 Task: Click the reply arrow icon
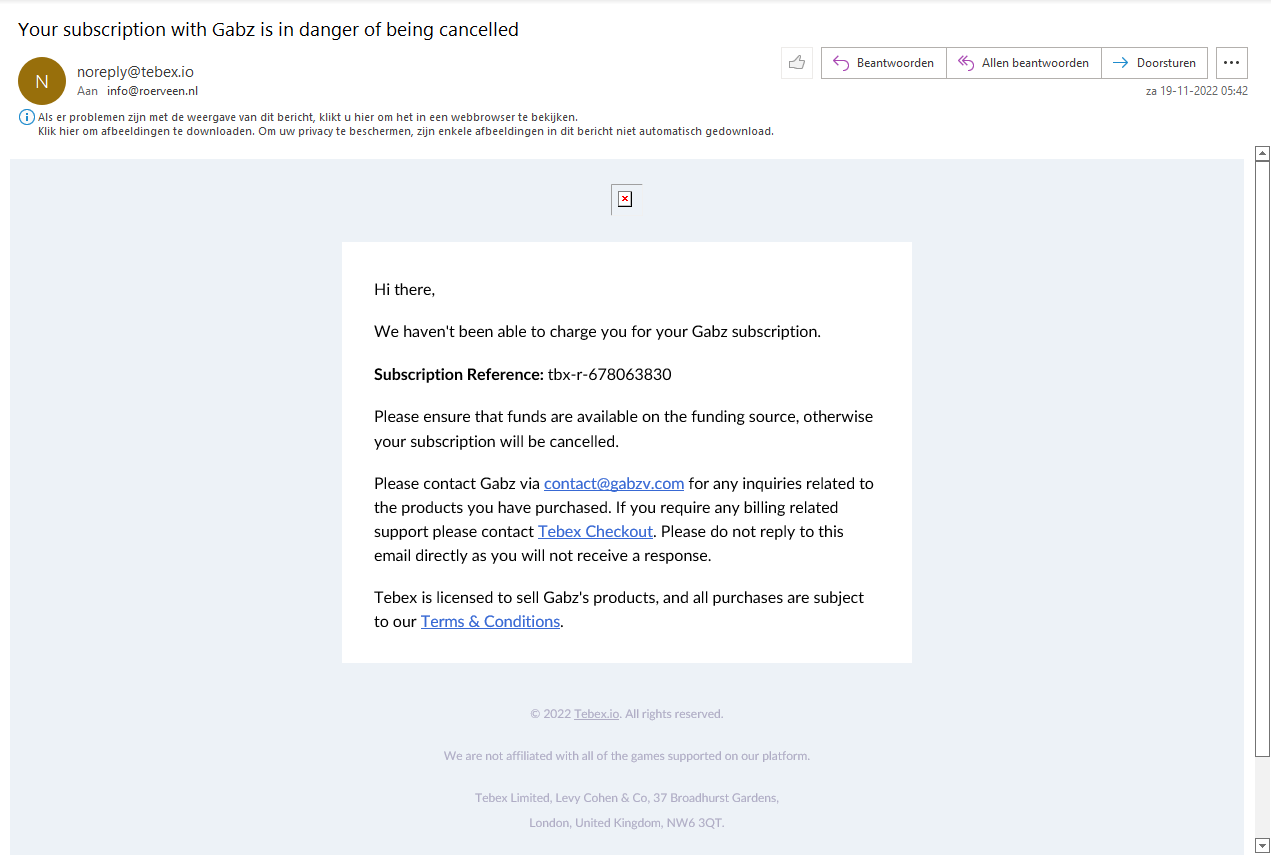click(841, 63)
